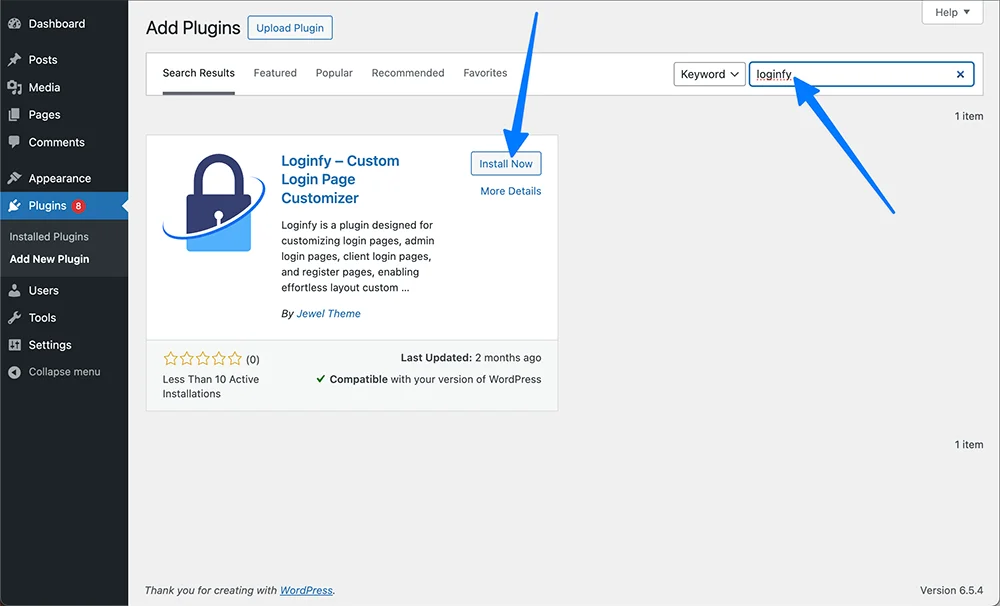Go to Dashboard in sidebar
Image resolution: width=1000 pixels, height=606 pixels.
point(57,24)
